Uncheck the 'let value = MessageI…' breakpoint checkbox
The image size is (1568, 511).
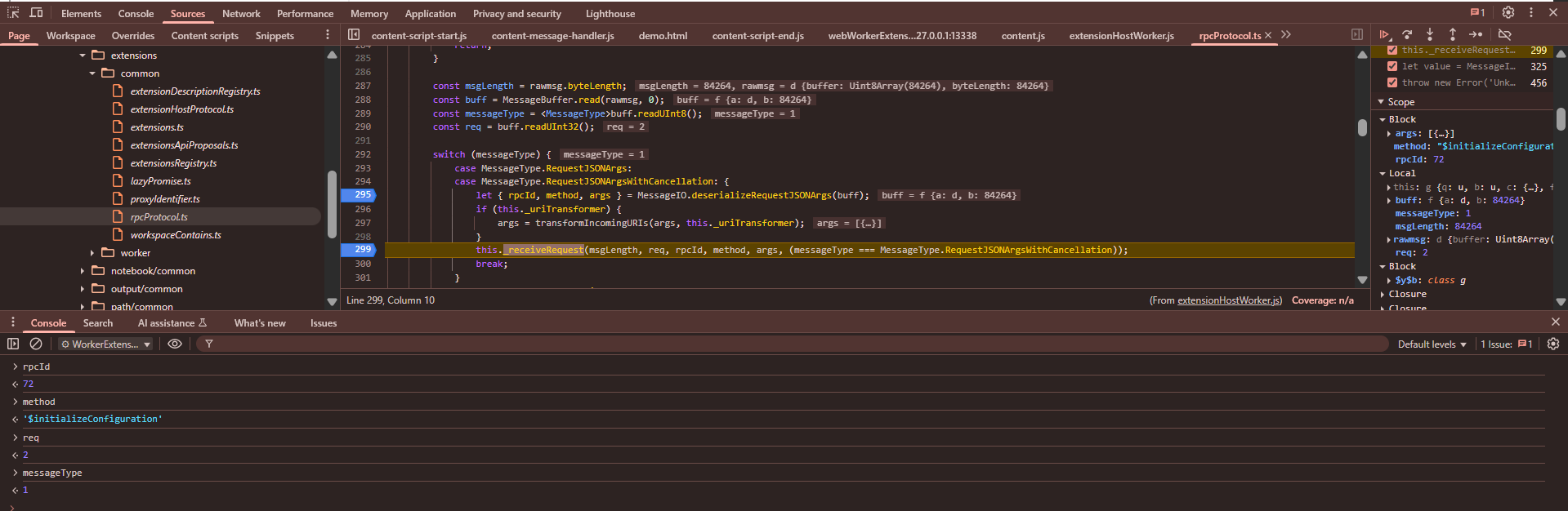click(1392, 66)
